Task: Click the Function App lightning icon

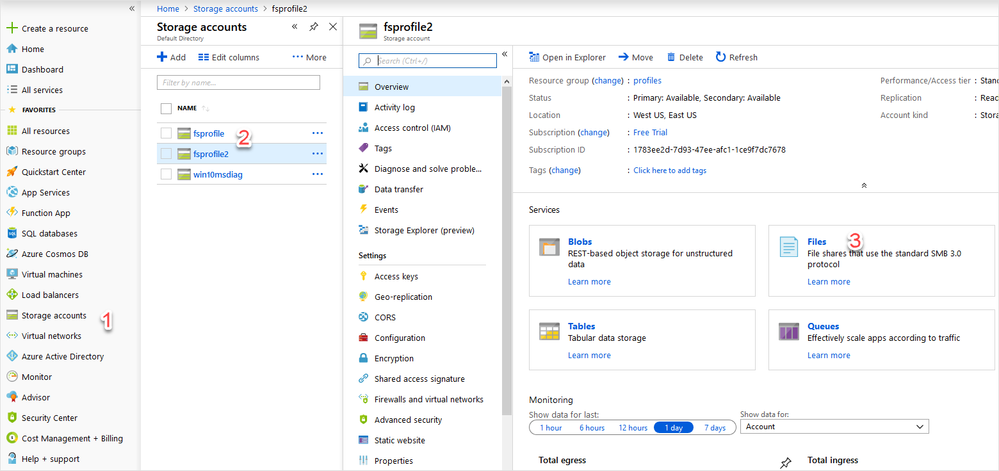Action: (x=11, y=213)
